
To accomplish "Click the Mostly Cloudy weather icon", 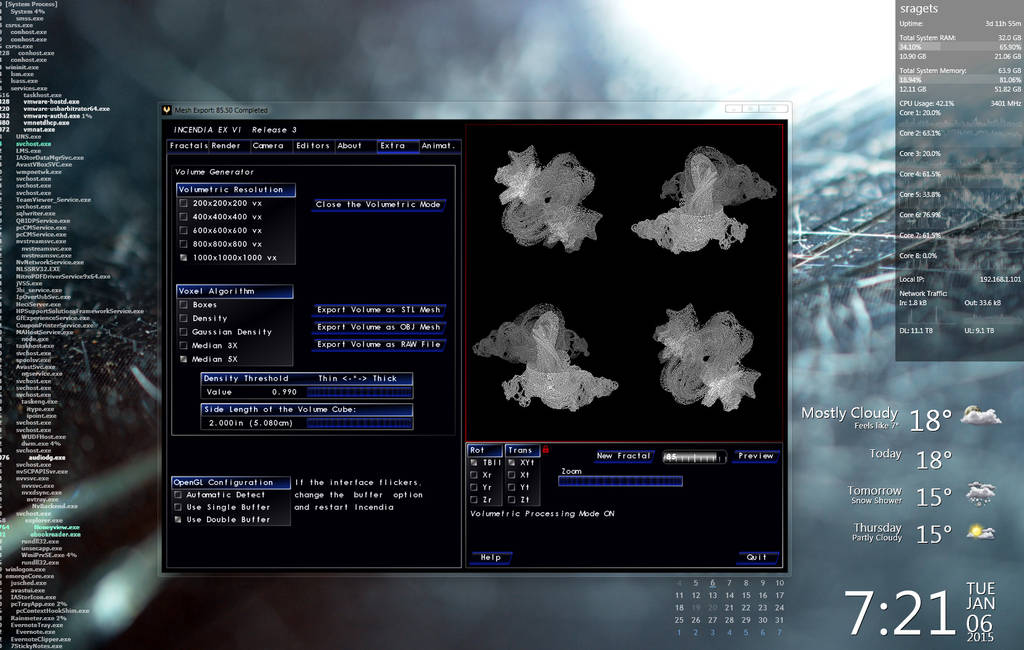I will coord(980,415).
